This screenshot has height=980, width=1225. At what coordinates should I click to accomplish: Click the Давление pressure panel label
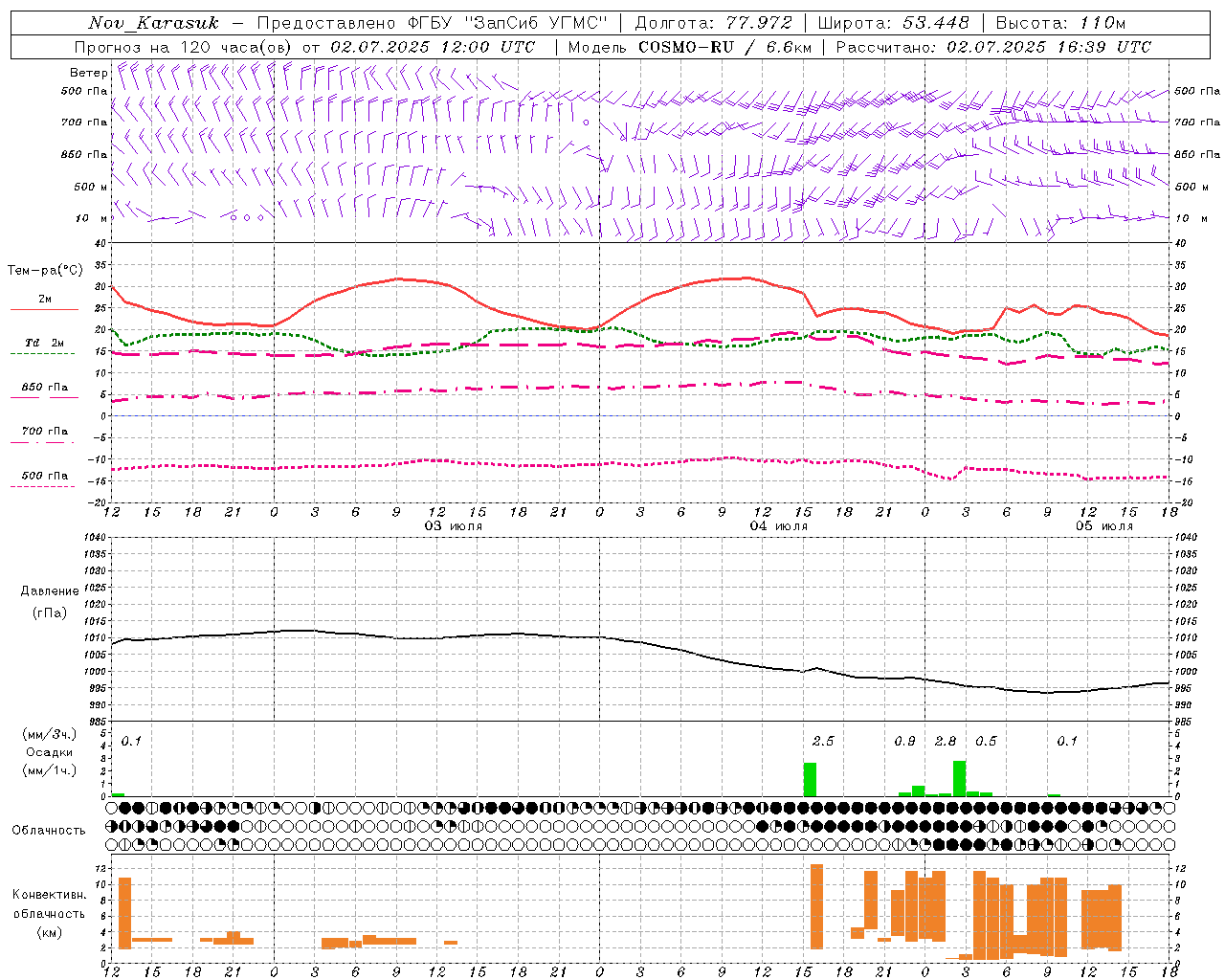[50, 591]
